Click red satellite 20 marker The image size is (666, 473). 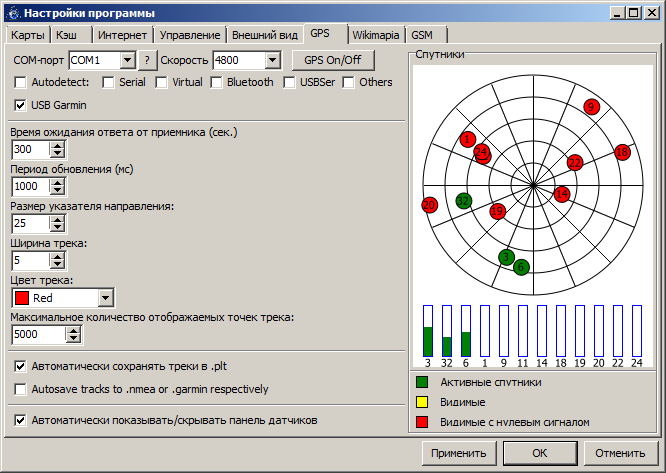430,205
